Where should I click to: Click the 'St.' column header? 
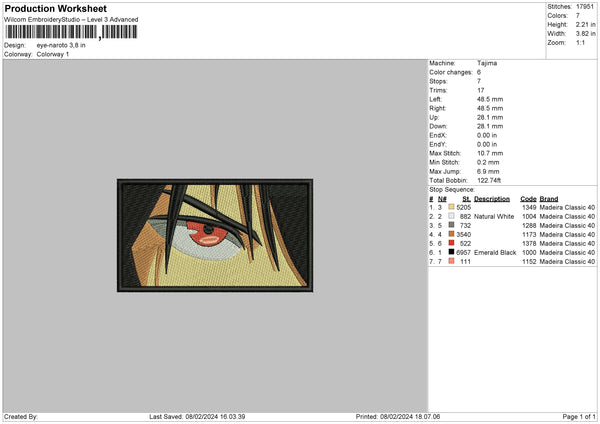click(x=466, y=199)
